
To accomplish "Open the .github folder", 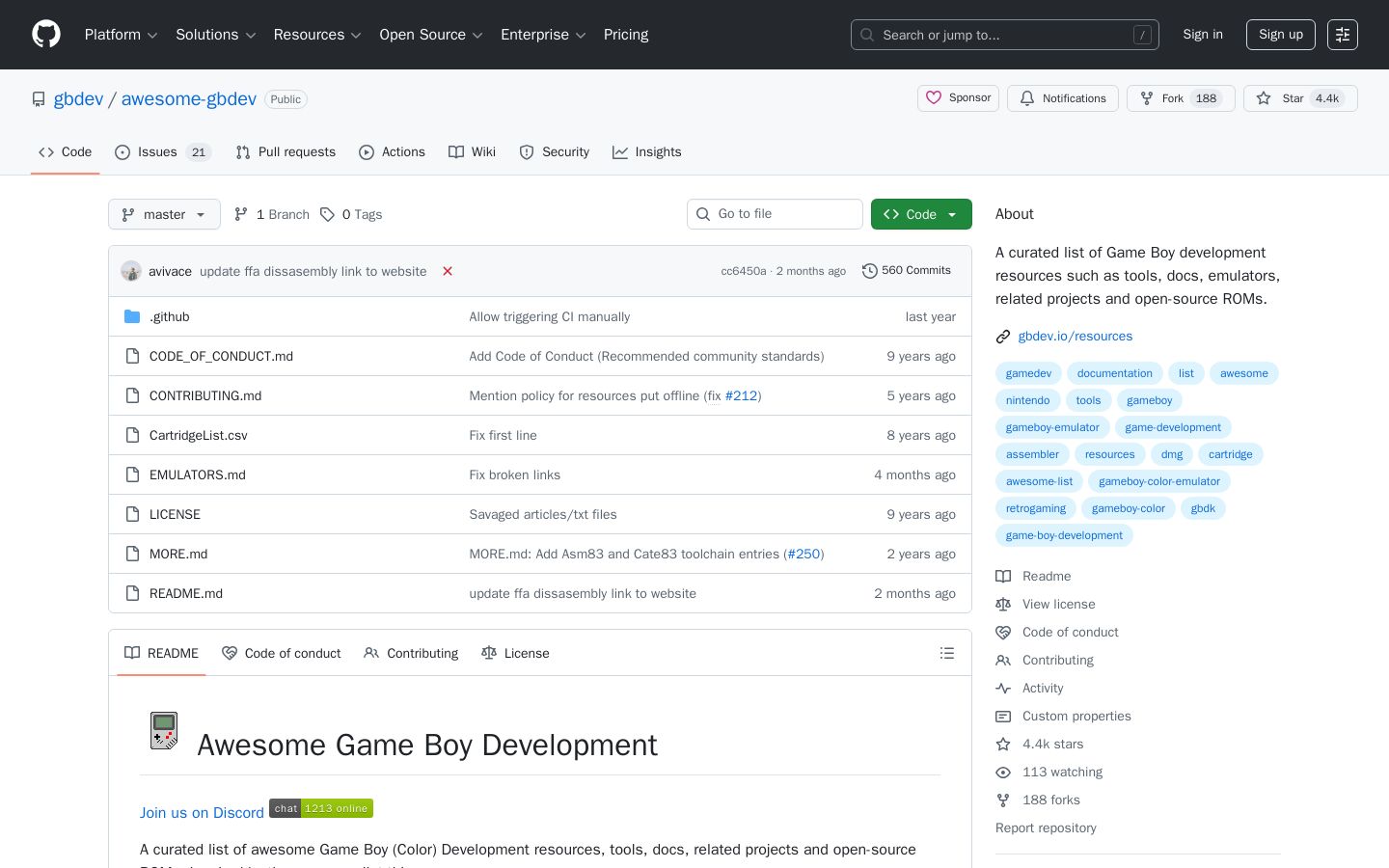I will click(169, 316).
